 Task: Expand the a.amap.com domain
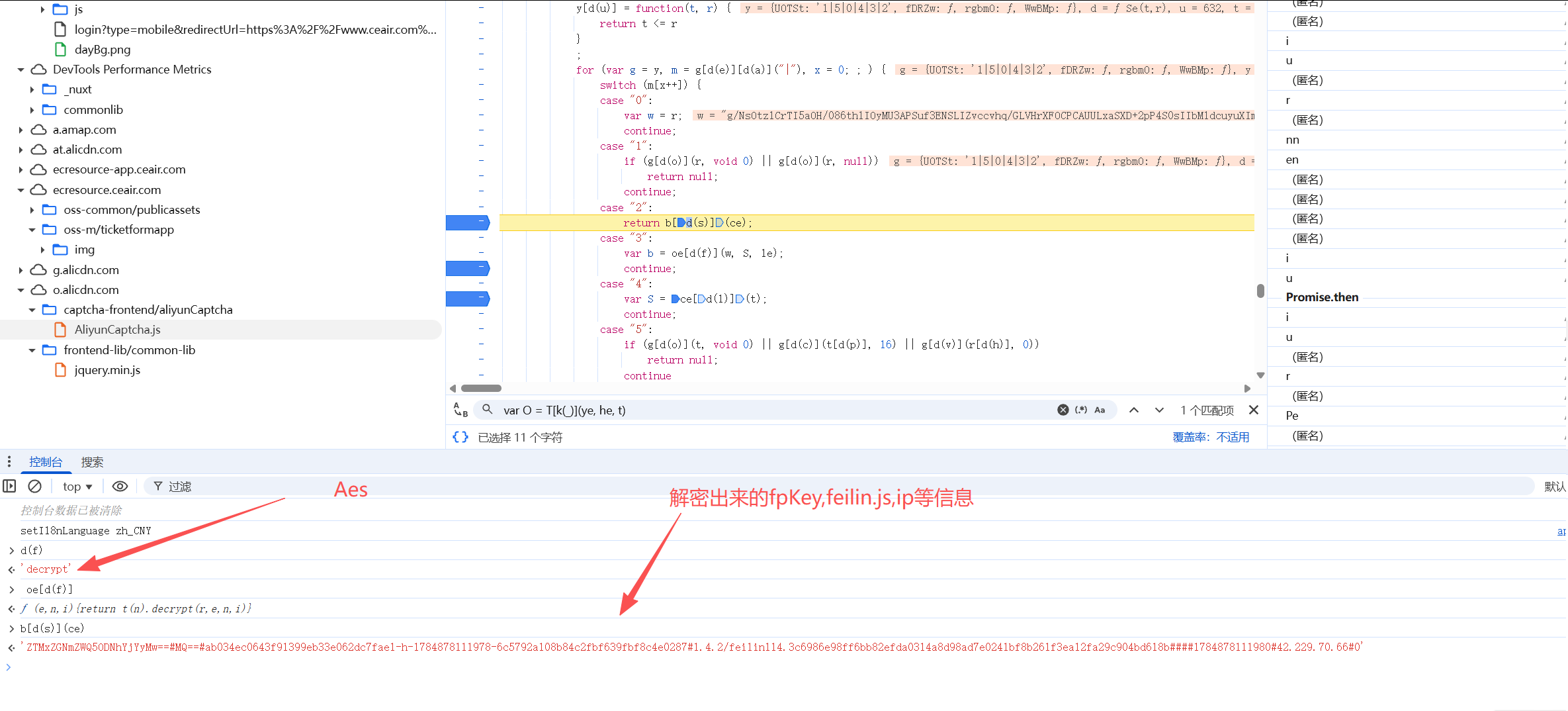(x=21, y=130)
